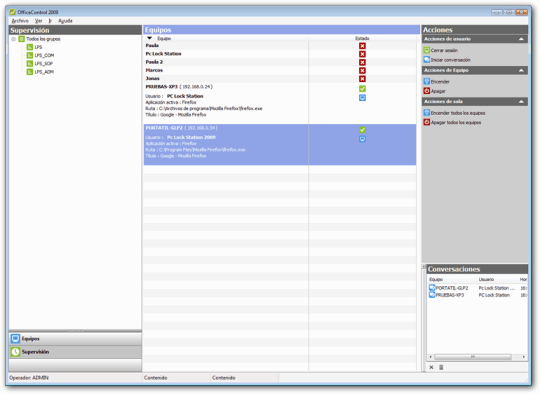Select the LPS_SOP tree item
Viewport: 540px width, 394px height.
[43, 64]
